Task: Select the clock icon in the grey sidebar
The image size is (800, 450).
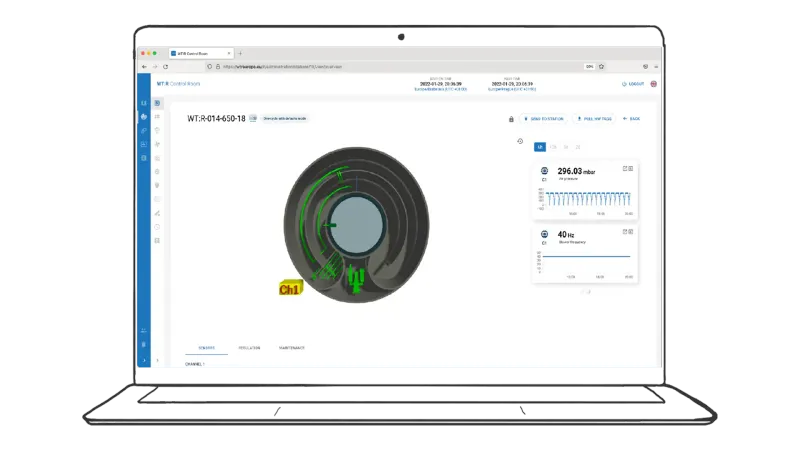Action: (157, 227)
